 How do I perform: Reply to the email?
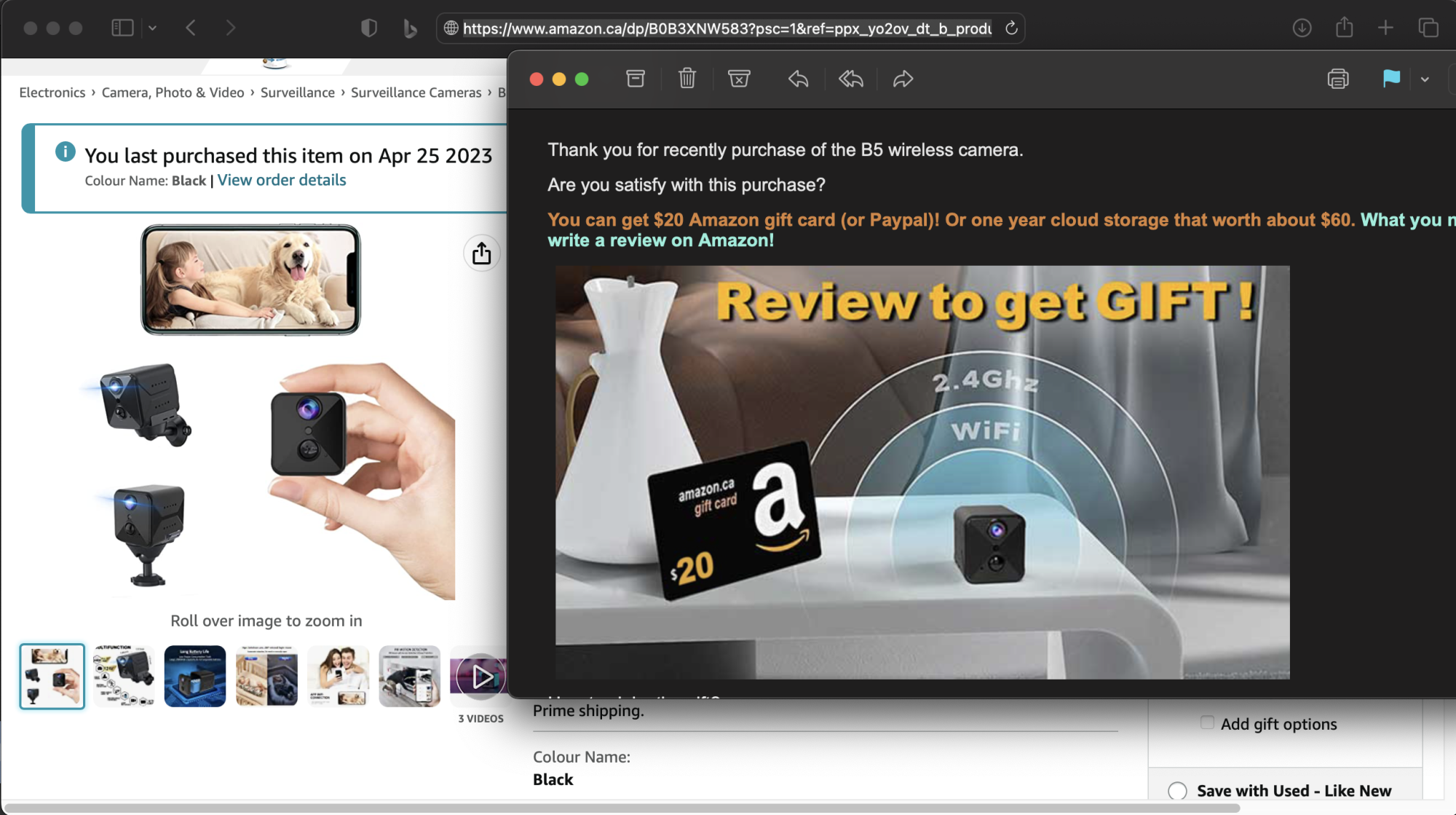799,79
